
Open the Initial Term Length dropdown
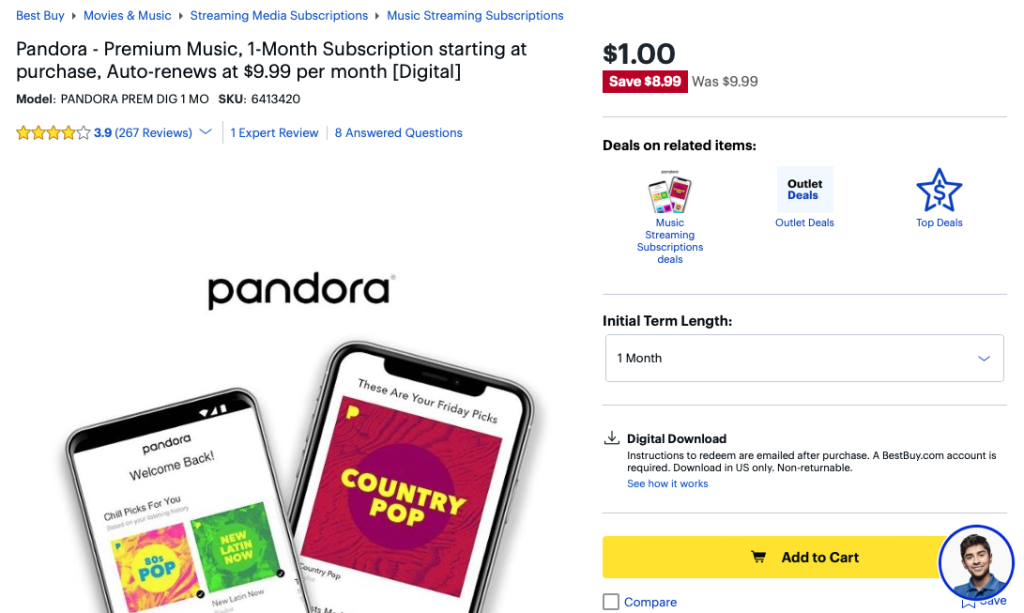[x=804, y=358]
